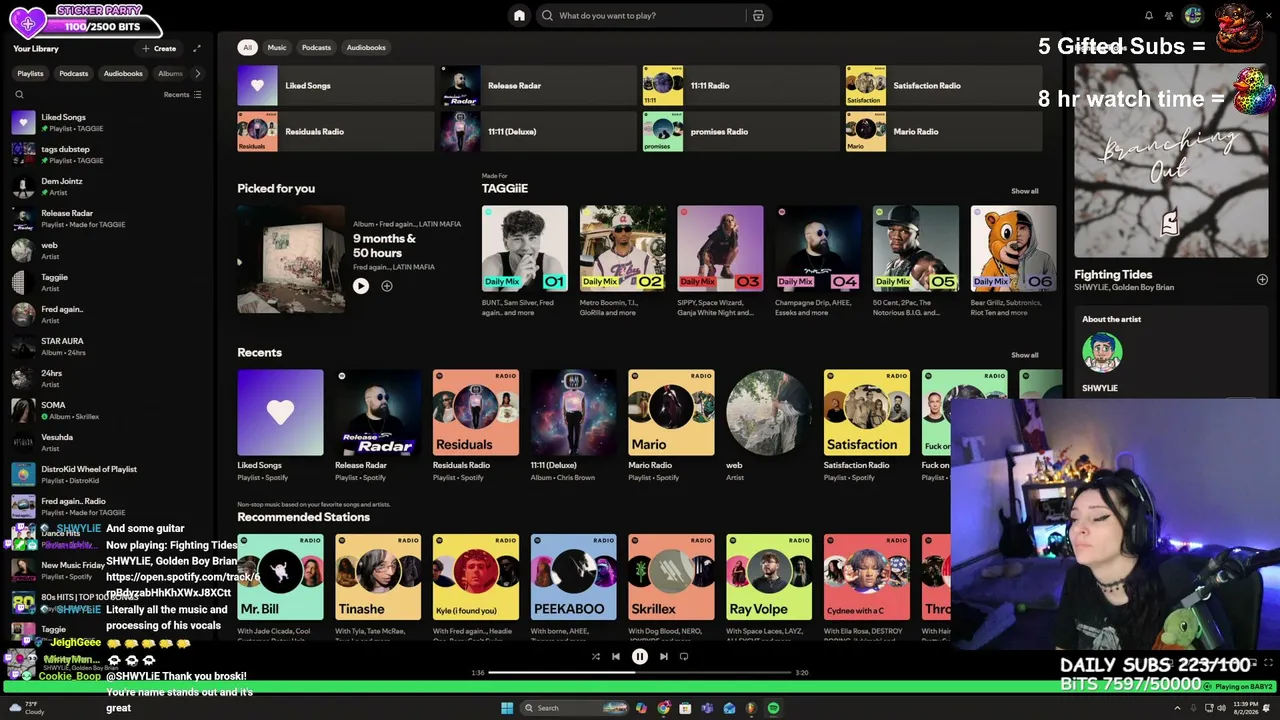Open Windows notification center bell
The width and height of the screenshot is (1280, 720).
[x=1267, y=708]
